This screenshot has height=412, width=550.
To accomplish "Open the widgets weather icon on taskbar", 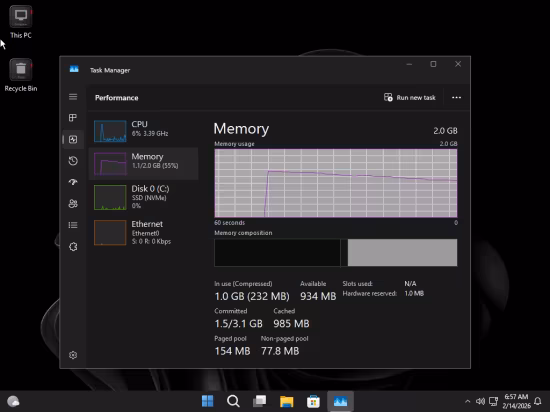I will (x=13, y=401).
